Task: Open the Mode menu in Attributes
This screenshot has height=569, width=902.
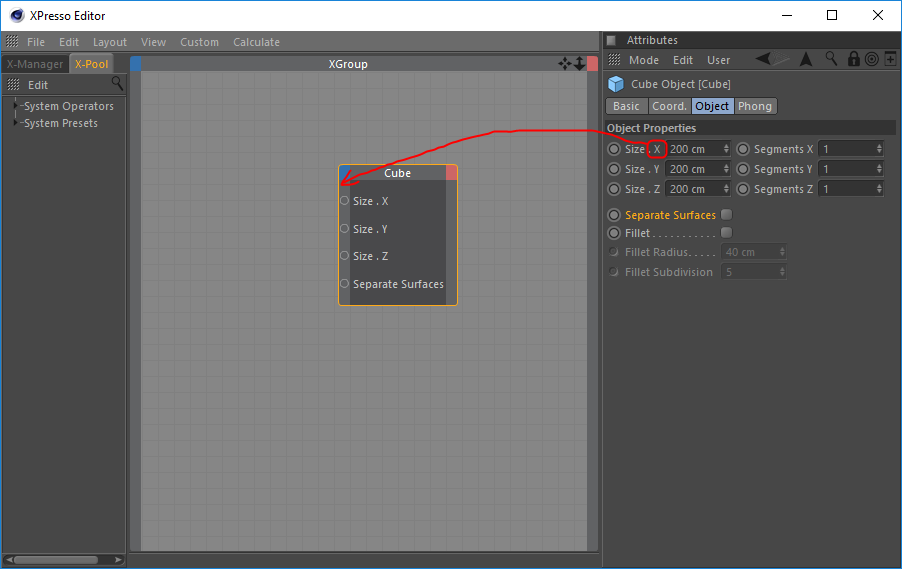Action: coord(644,60)
